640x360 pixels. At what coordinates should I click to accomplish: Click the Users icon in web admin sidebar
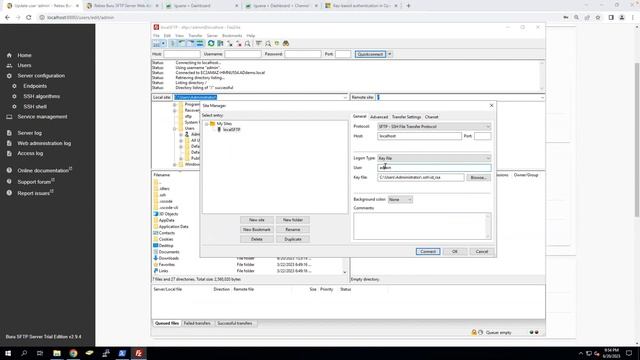pyautogui.click(x=9, y=65)
